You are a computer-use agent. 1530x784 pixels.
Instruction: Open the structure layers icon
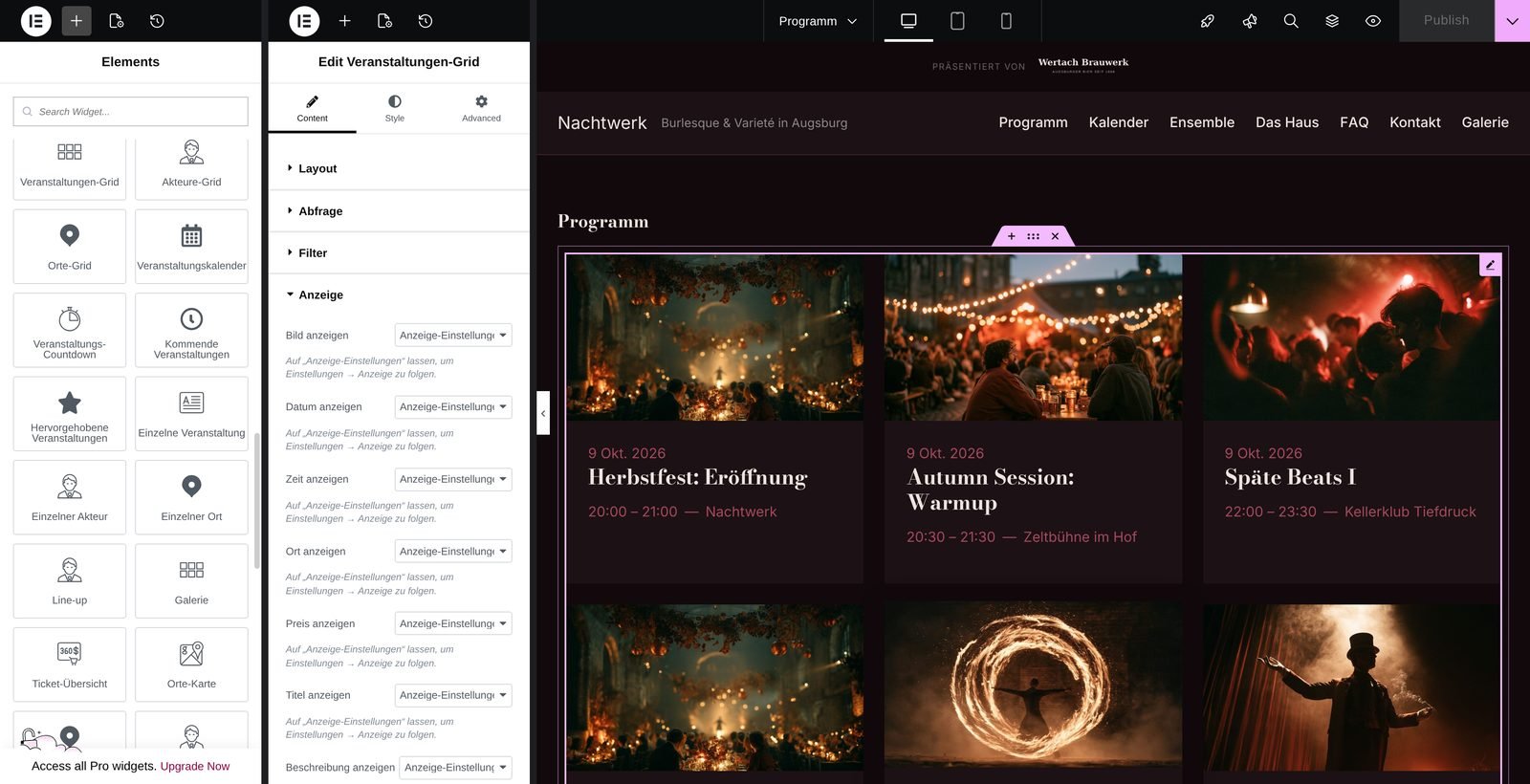point(1332,21)
